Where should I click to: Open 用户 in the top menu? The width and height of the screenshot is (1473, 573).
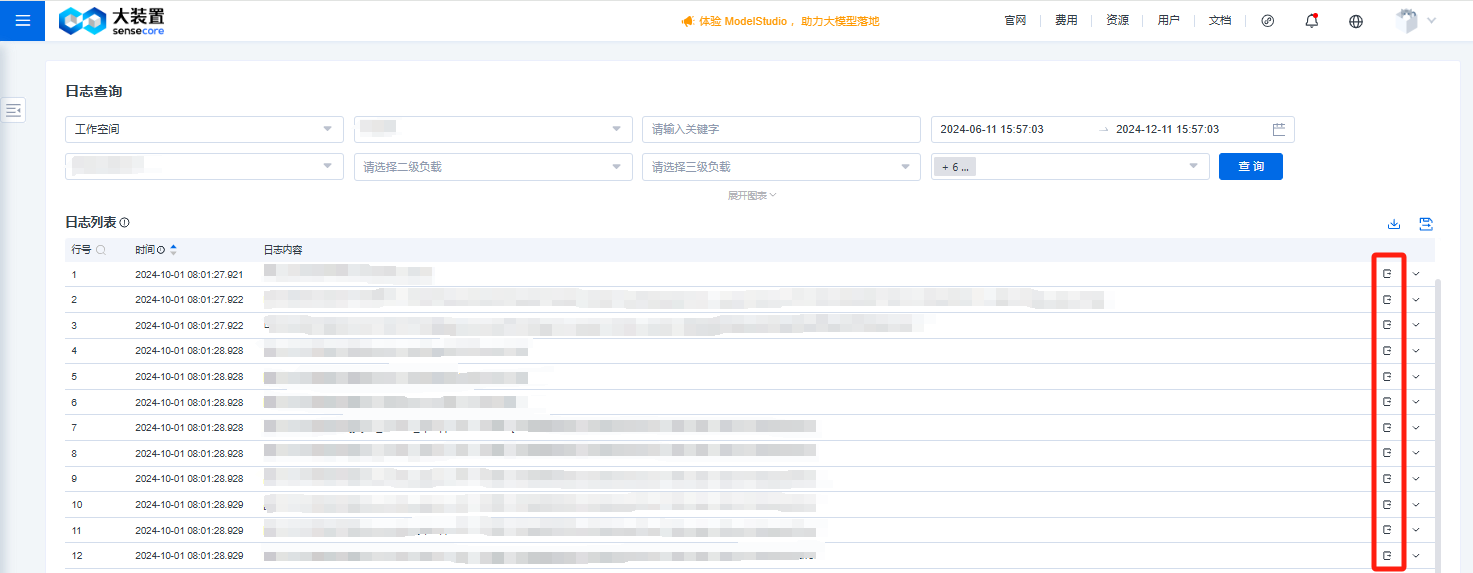[1168, 20]
